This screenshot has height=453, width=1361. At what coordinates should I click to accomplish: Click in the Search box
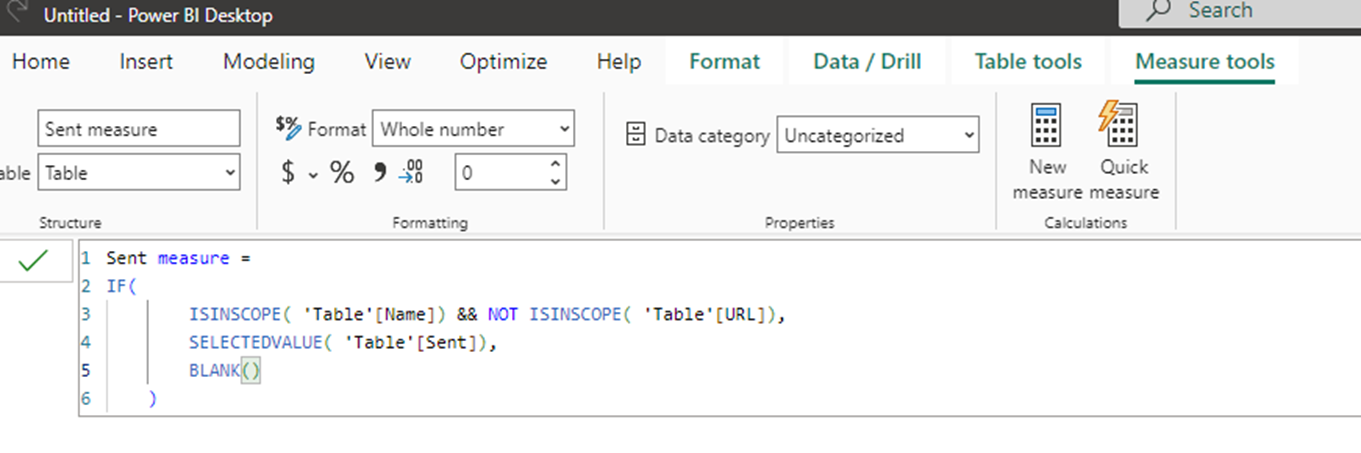coord(1240,11)
